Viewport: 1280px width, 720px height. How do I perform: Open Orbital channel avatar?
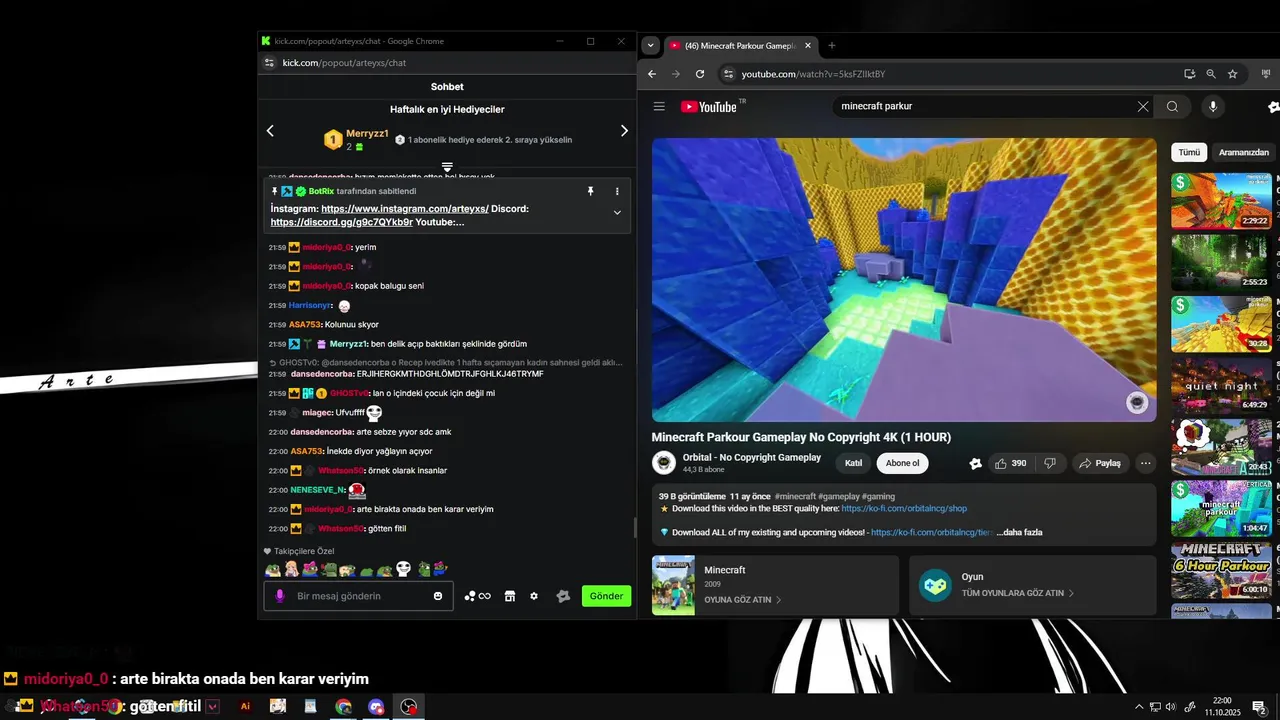pos(664,463)
